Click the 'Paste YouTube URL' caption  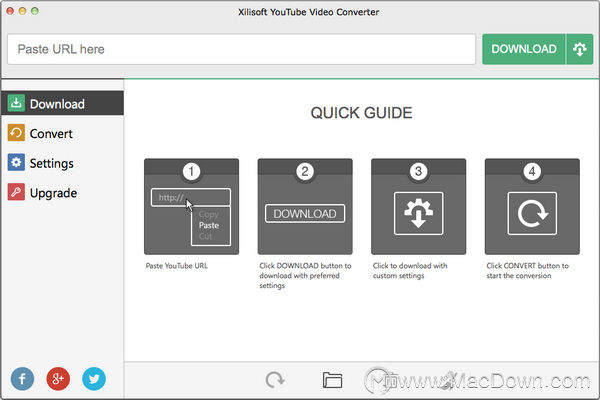click(x=176, y=266)
